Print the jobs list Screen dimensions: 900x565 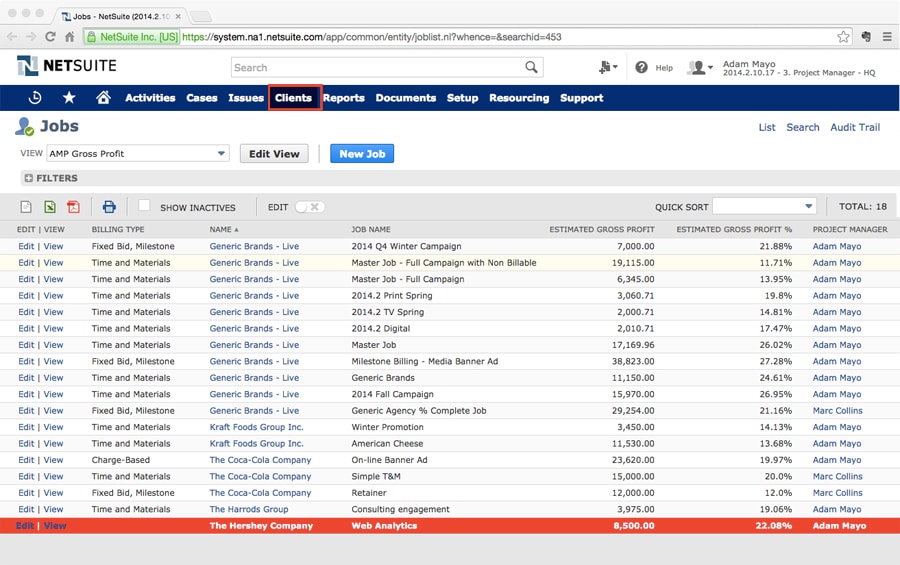pos(109,207)
